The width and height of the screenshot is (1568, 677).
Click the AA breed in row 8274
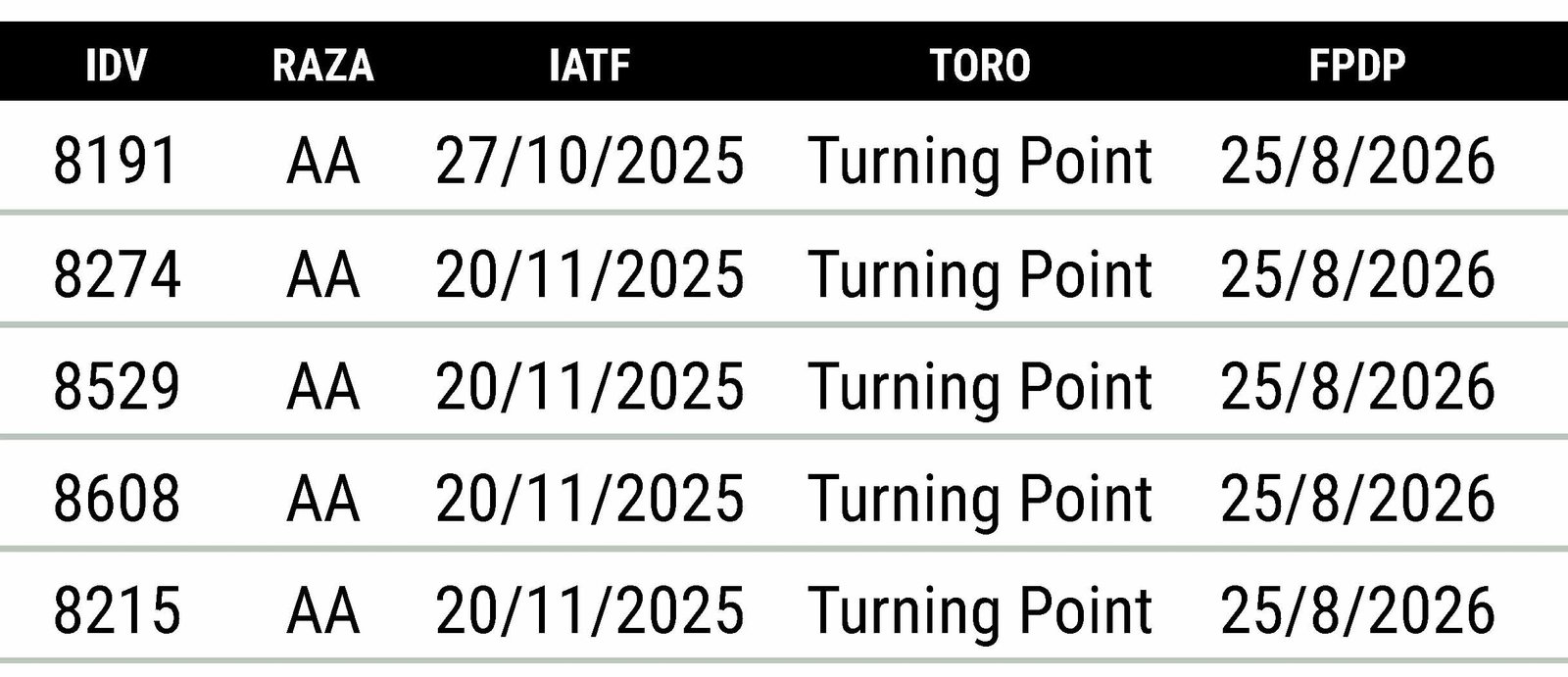[323, 273]
